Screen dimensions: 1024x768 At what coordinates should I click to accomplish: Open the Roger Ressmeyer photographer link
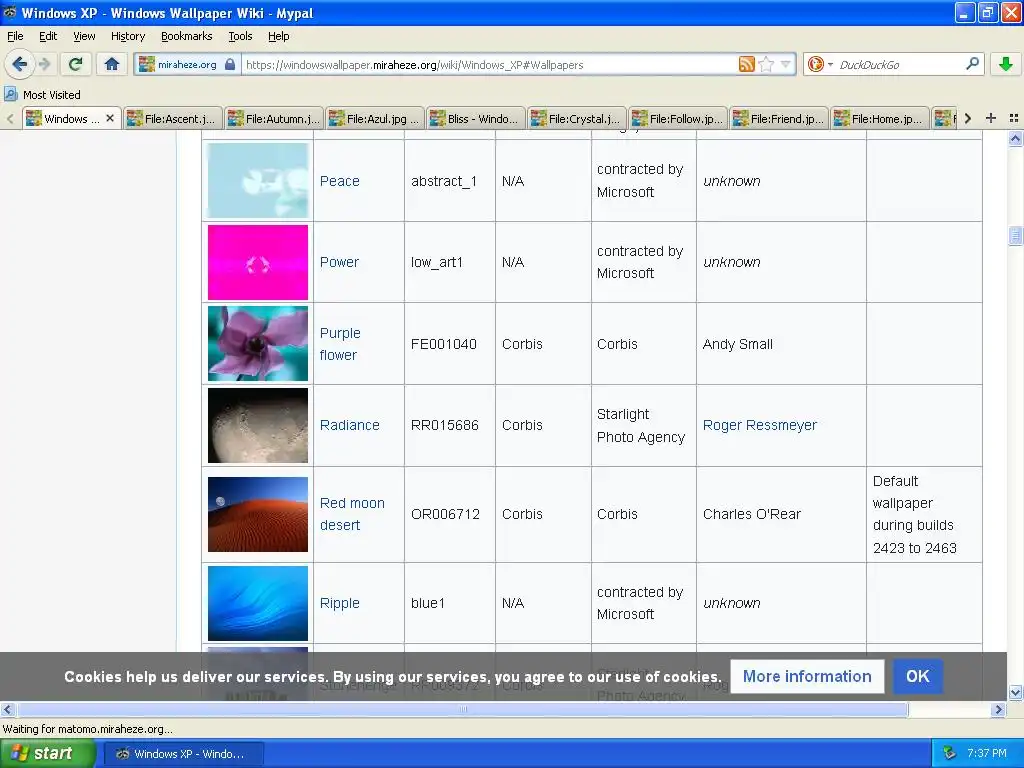click(x=760, y=425)
